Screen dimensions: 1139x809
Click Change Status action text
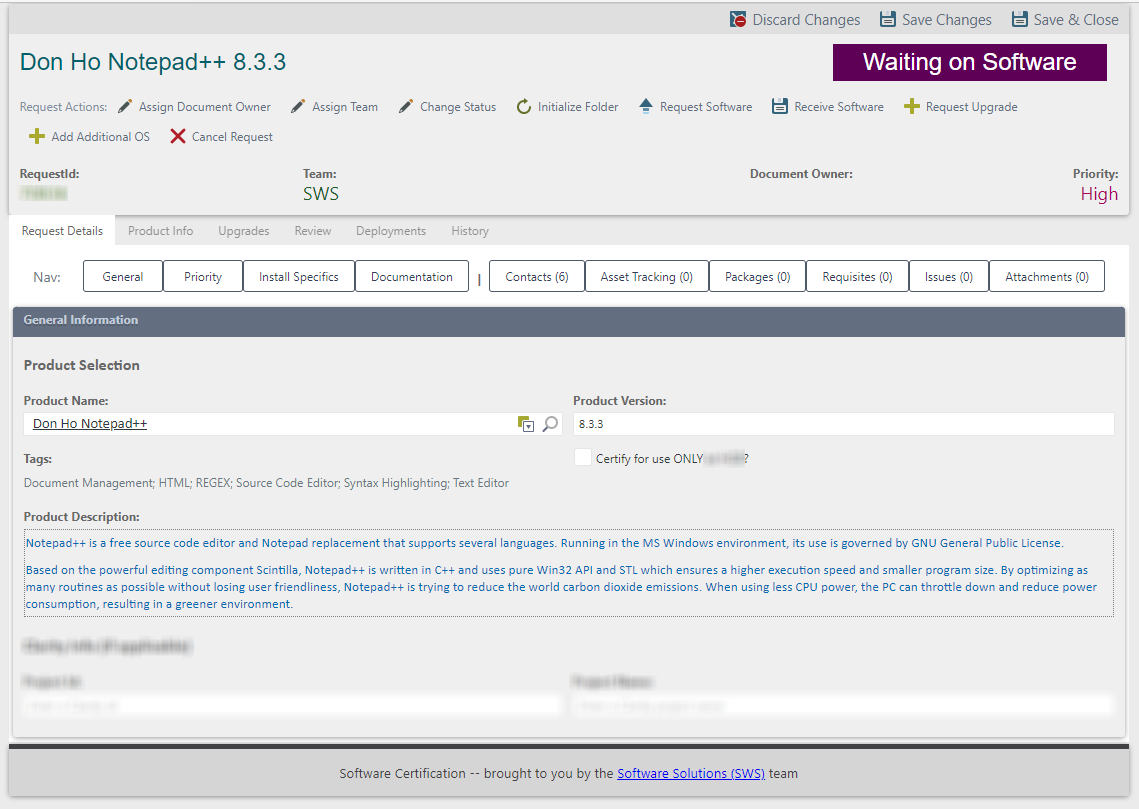[x=458, y=107]
